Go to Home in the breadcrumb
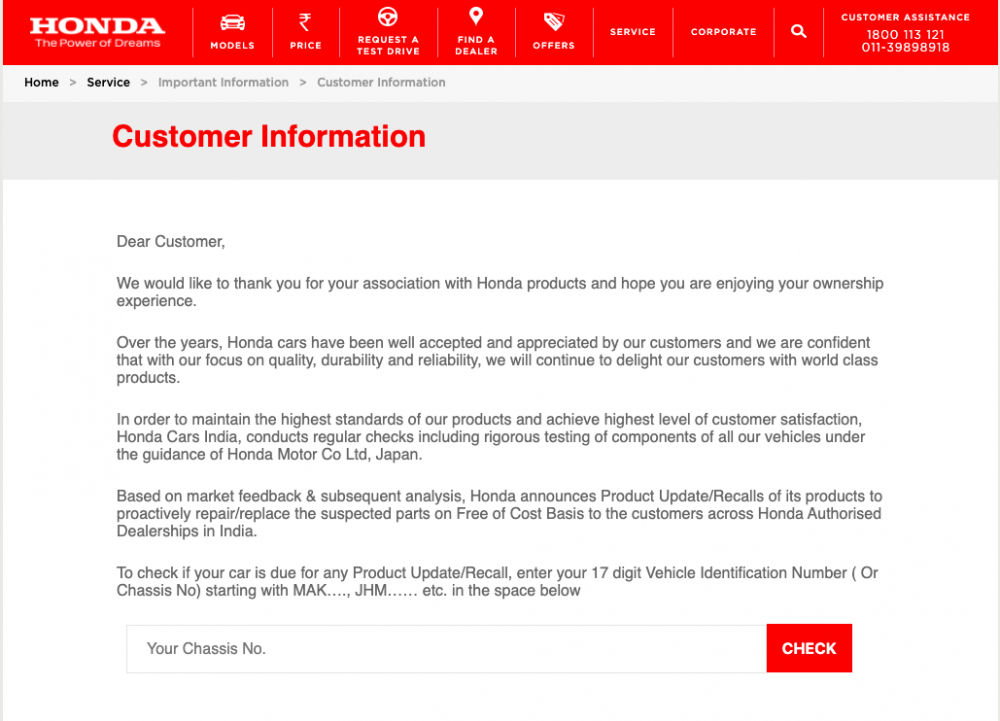The height and width of the screenshot is (721, 1000). tap(41, 82)
